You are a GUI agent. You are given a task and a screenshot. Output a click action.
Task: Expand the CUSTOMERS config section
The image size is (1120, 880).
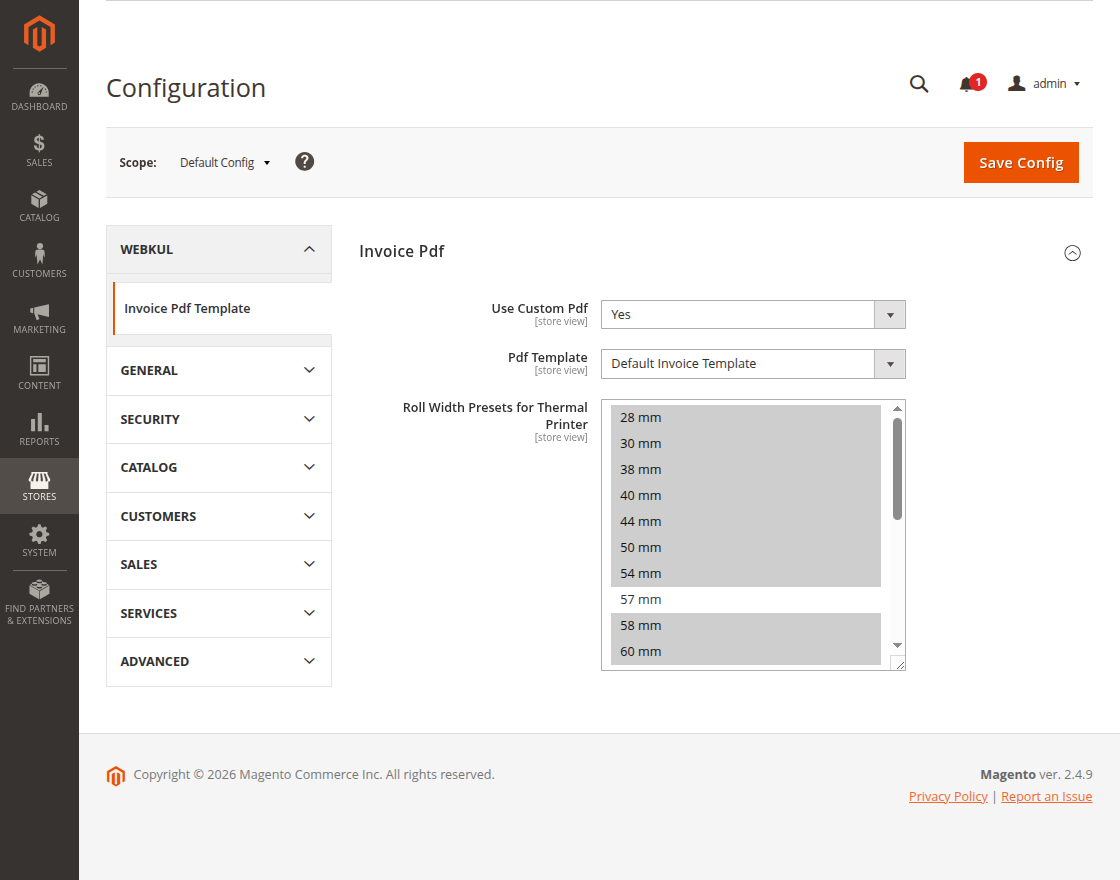(219, 516)
